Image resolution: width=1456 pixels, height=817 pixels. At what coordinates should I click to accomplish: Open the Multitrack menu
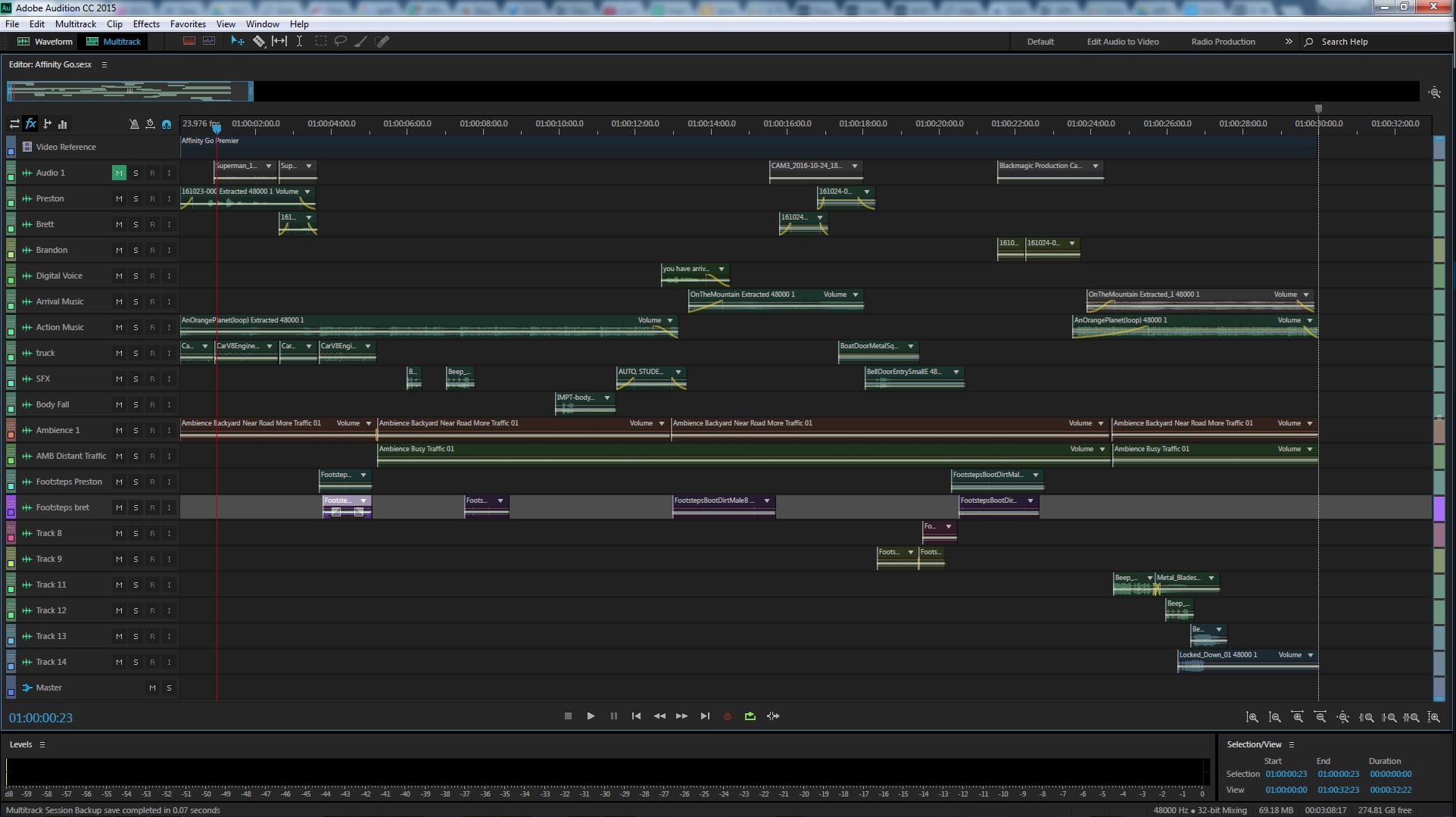pyautogui.click(x=76, y=24)
